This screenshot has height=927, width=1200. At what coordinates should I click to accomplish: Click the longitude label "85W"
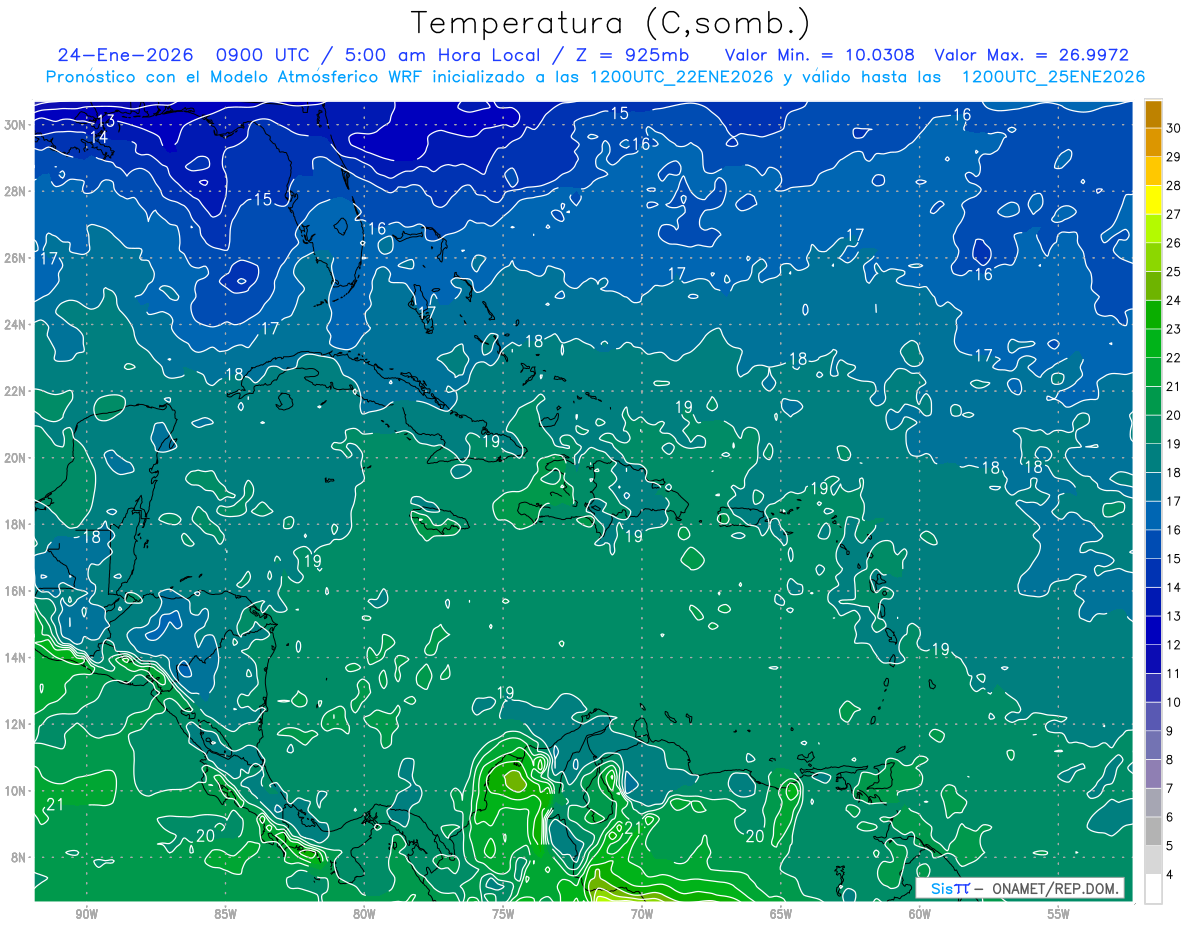tap(226, 915)
